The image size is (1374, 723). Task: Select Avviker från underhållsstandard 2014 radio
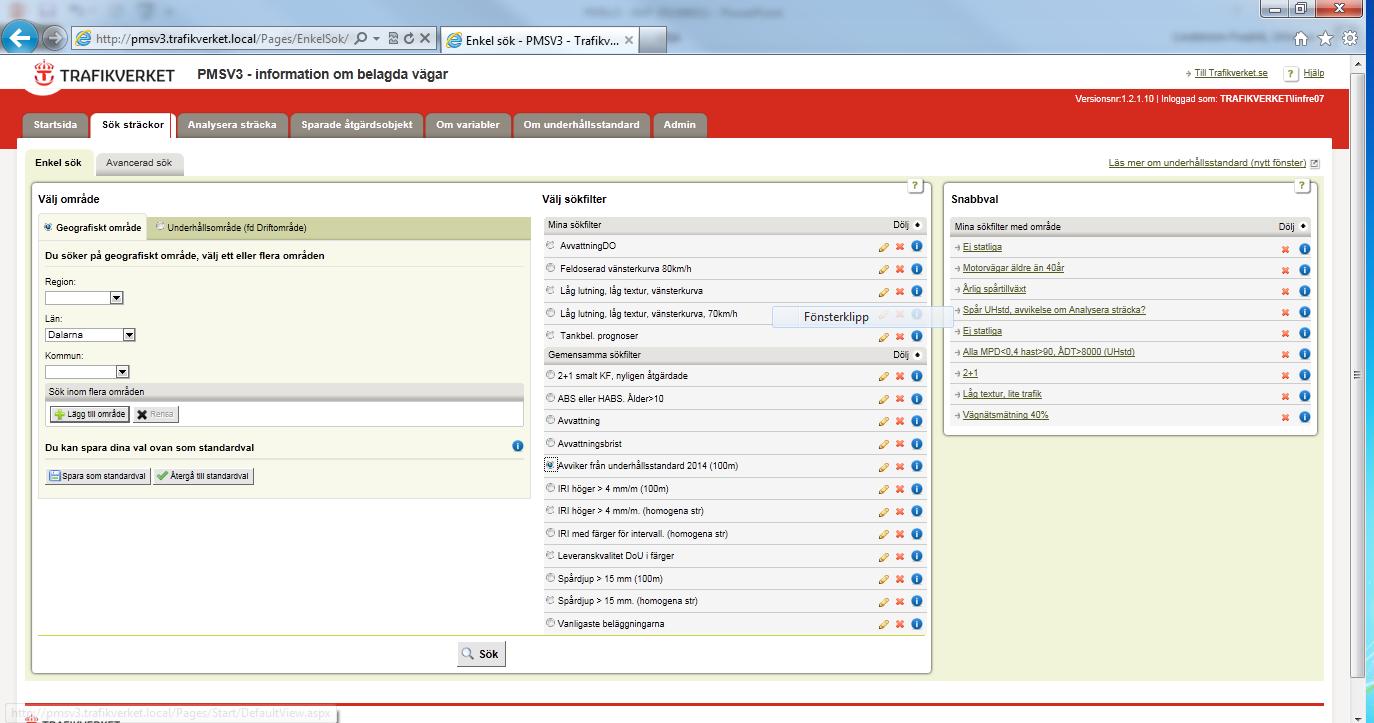[550, 465]
